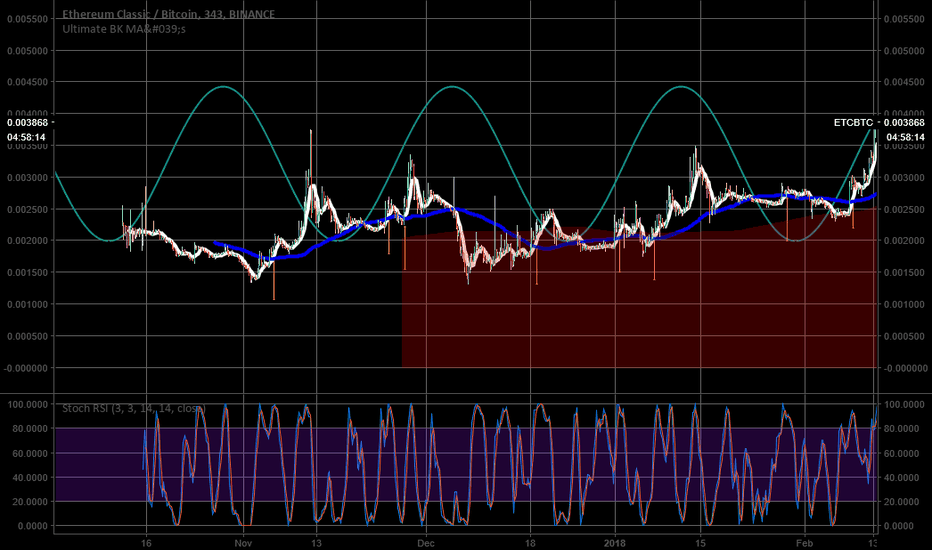Screen dimensions: 932x550
Task: Click the ETCBTC 0.003868 price tag on right axis
Action: point(879,122)
